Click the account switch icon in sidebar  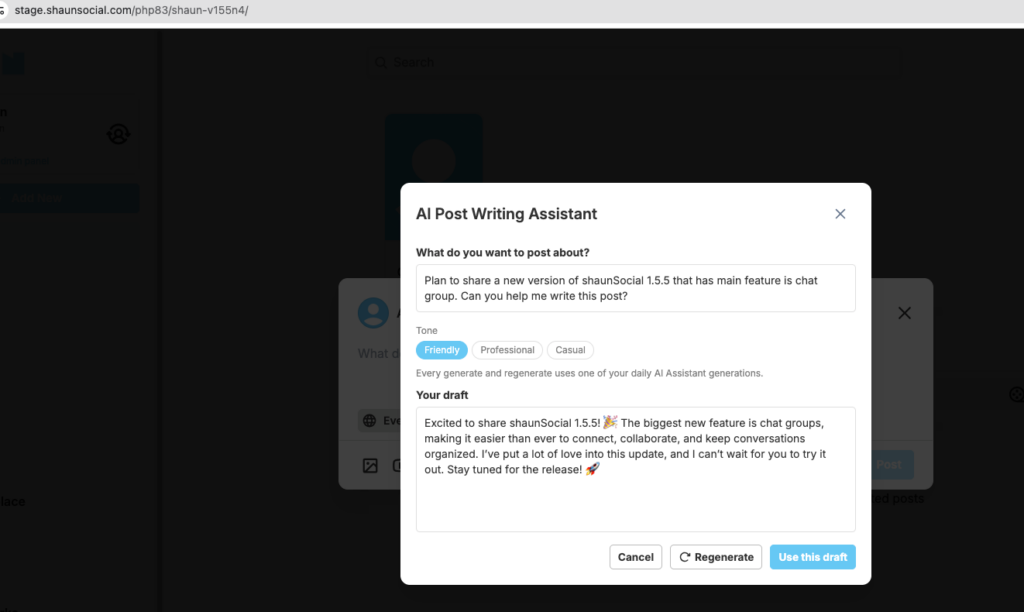[x=118, y=134]
